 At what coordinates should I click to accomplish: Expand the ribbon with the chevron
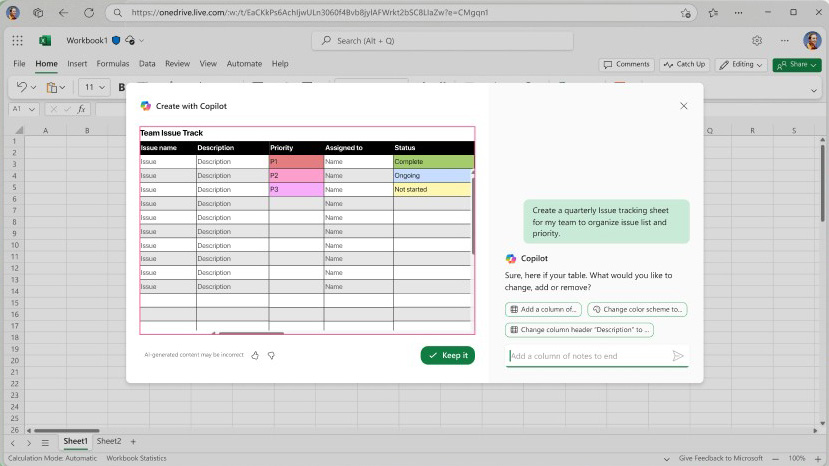pyautogui.click(x=814, y=90)
